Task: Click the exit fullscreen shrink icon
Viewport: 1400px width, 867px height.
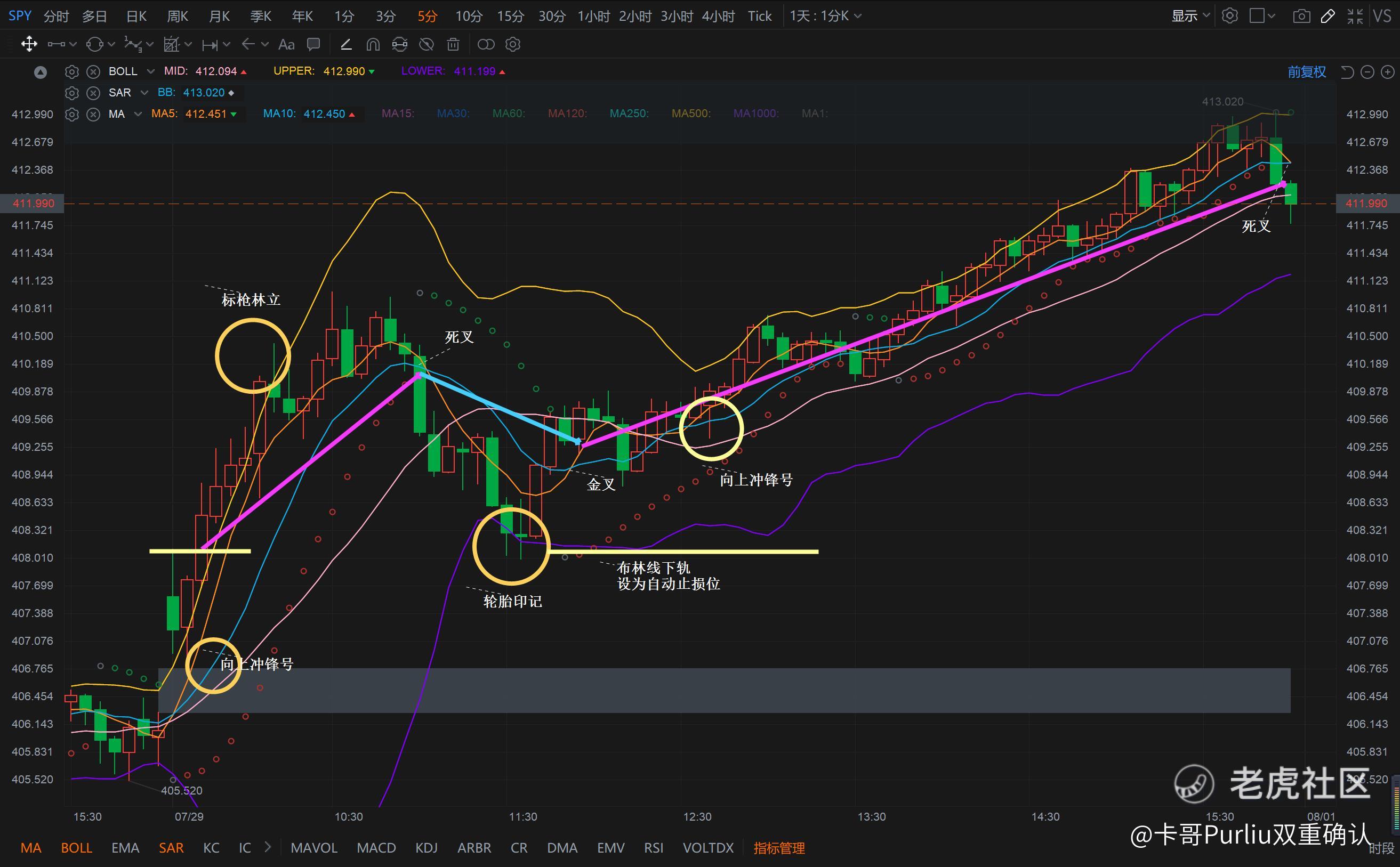Action: tap(1355, 15)
